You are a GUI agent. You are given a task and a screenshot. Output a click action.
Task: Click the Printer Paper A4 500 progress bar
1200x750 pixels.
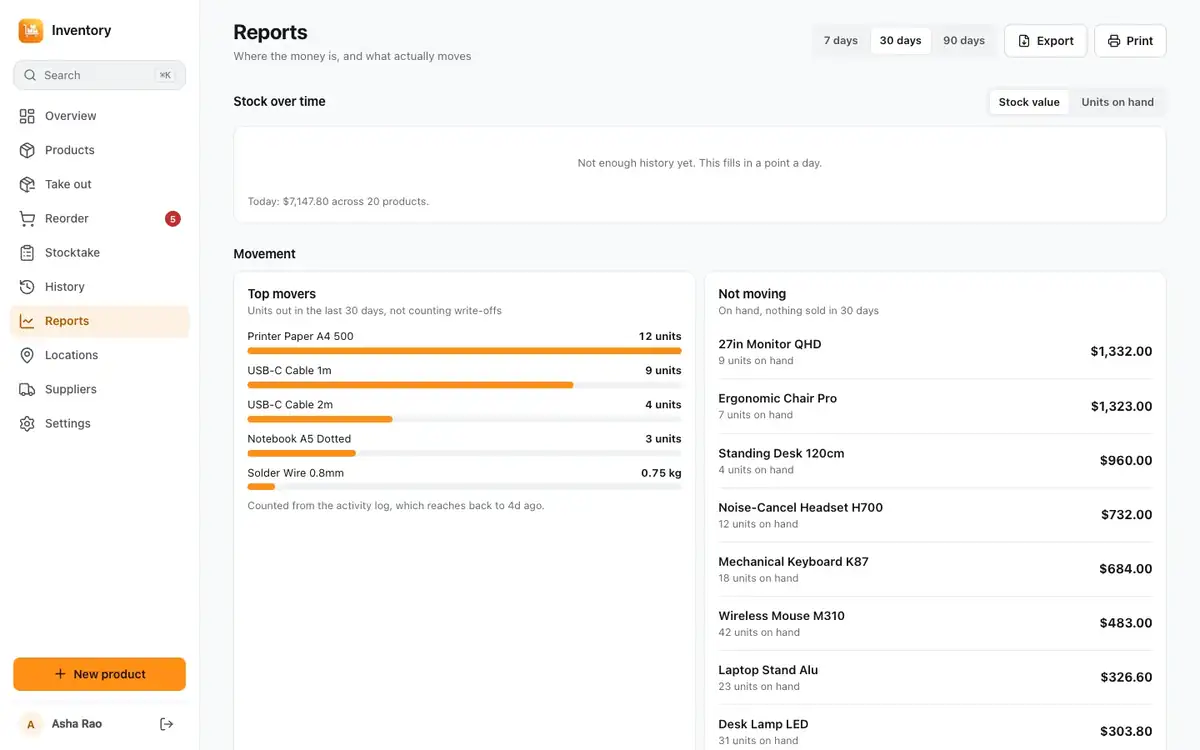465,351
